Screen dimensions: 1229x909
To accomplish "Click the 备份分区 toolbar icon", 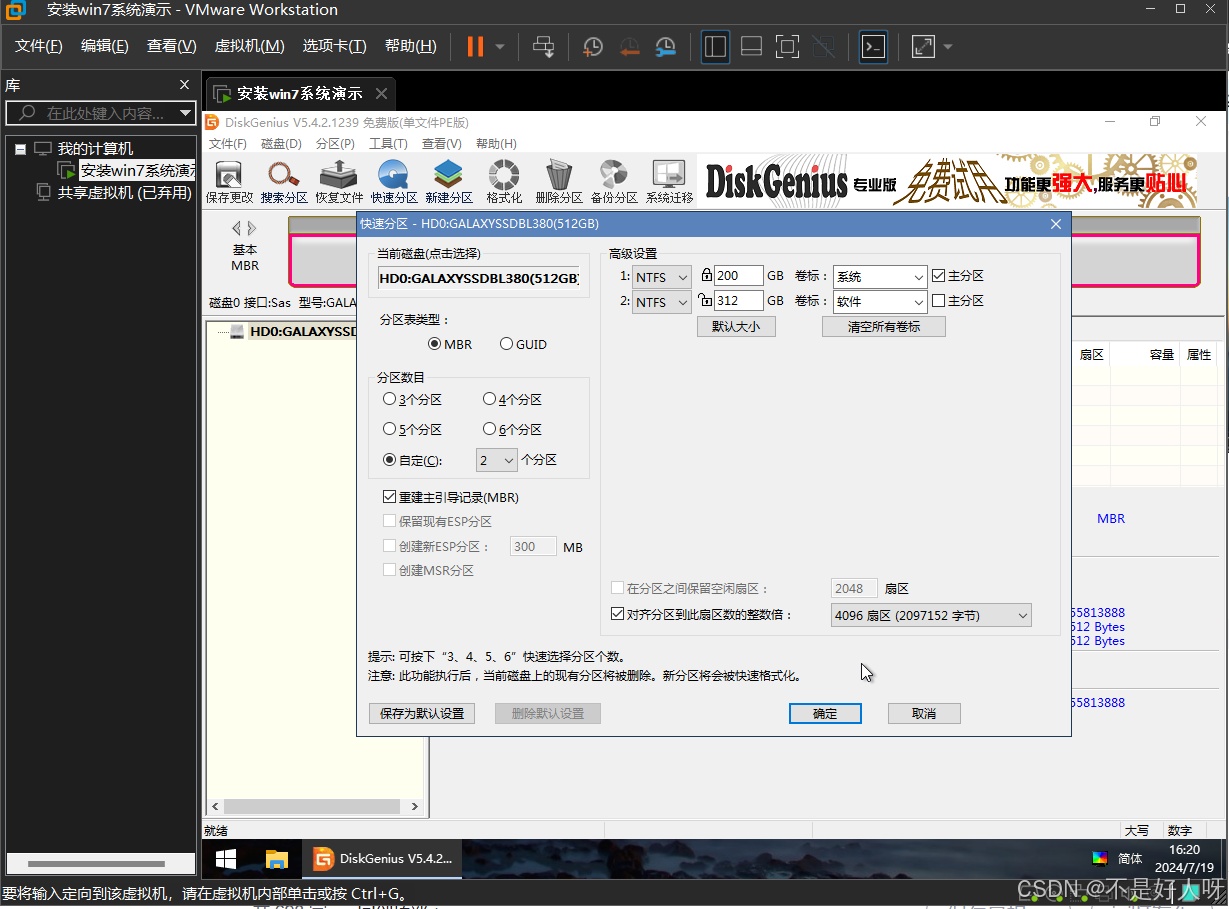I will (x=613, y=174).
